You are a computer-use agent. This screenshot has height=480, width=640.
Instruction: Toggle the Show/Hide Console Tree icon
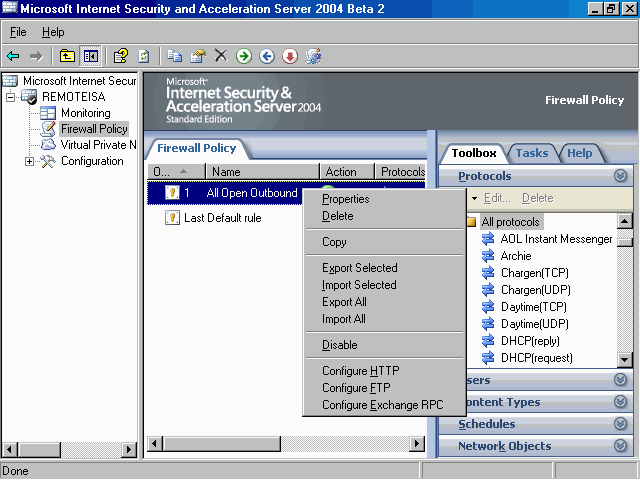(x=90, y=56)
